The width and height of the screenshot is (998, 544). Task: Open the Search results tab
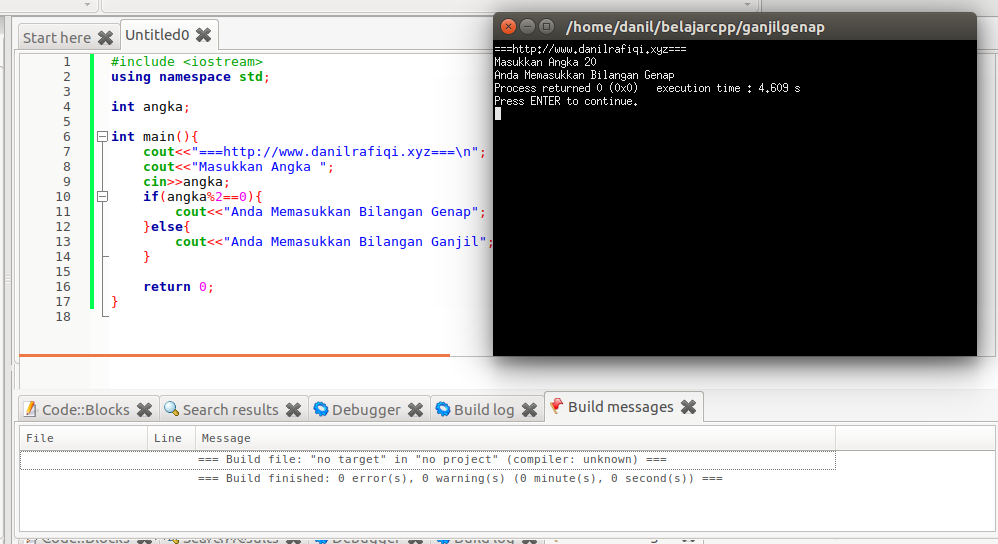230,410
